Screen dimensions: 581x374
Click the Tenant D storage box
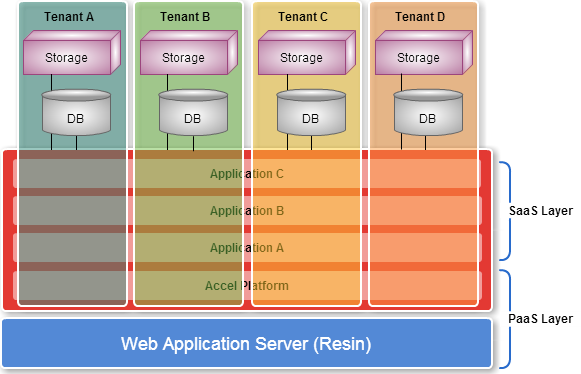coord(424,53)
